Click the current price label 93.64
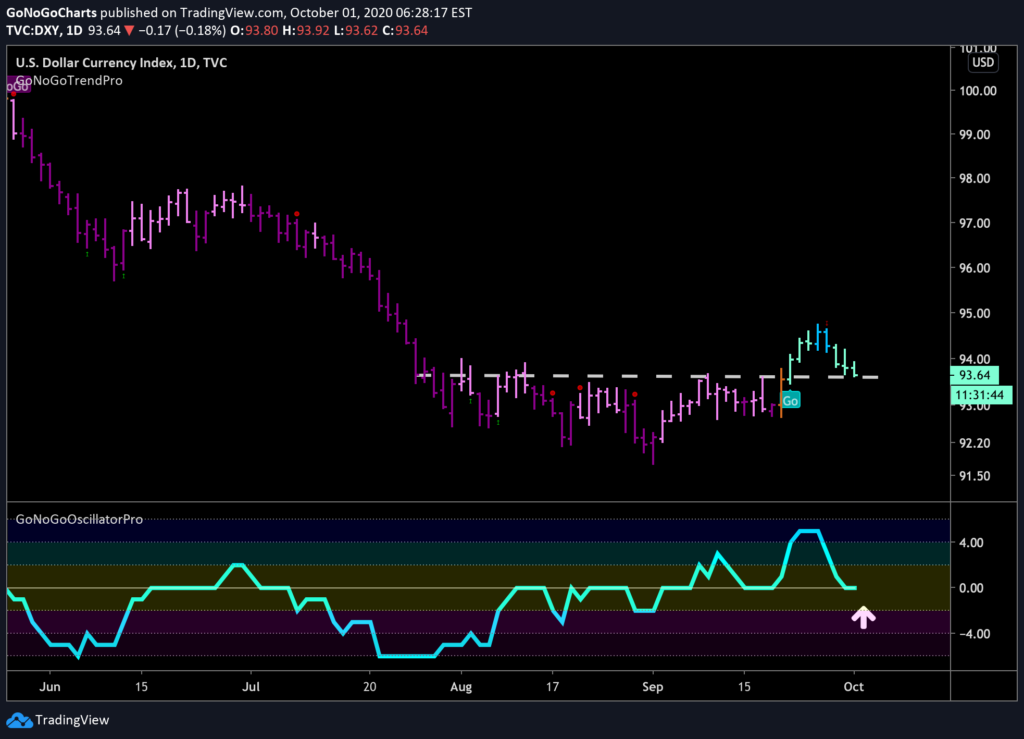The width and height of the screenshot is (1024, 739). [x=974, y=375]
